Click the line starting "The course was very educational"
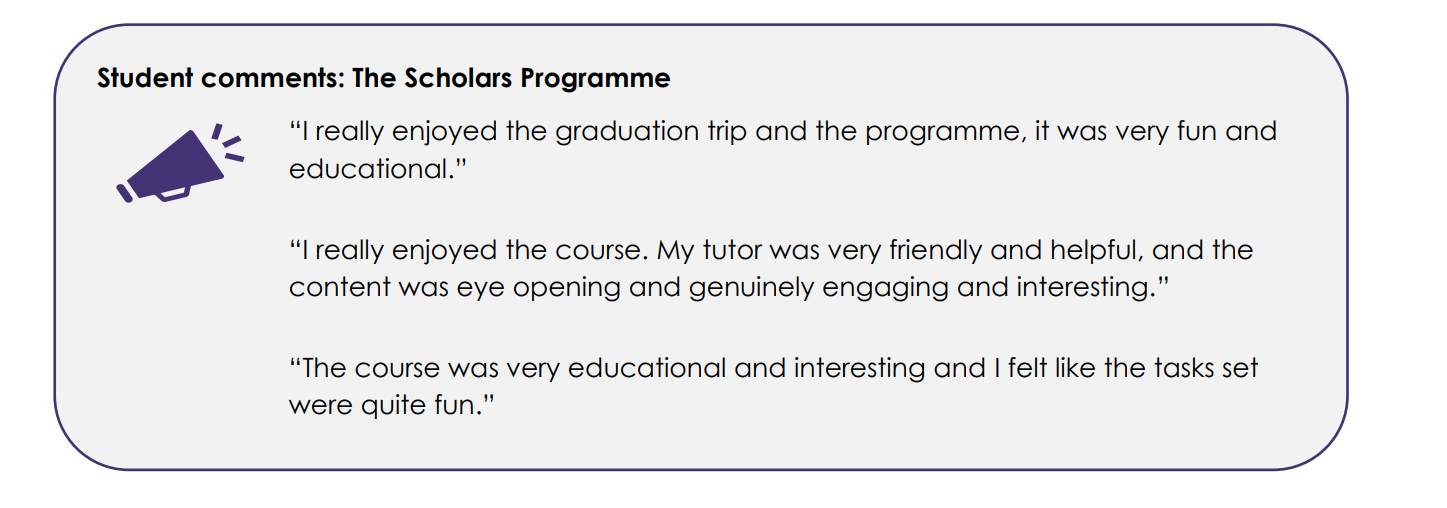1447x508 pixels. click(773, 368)
